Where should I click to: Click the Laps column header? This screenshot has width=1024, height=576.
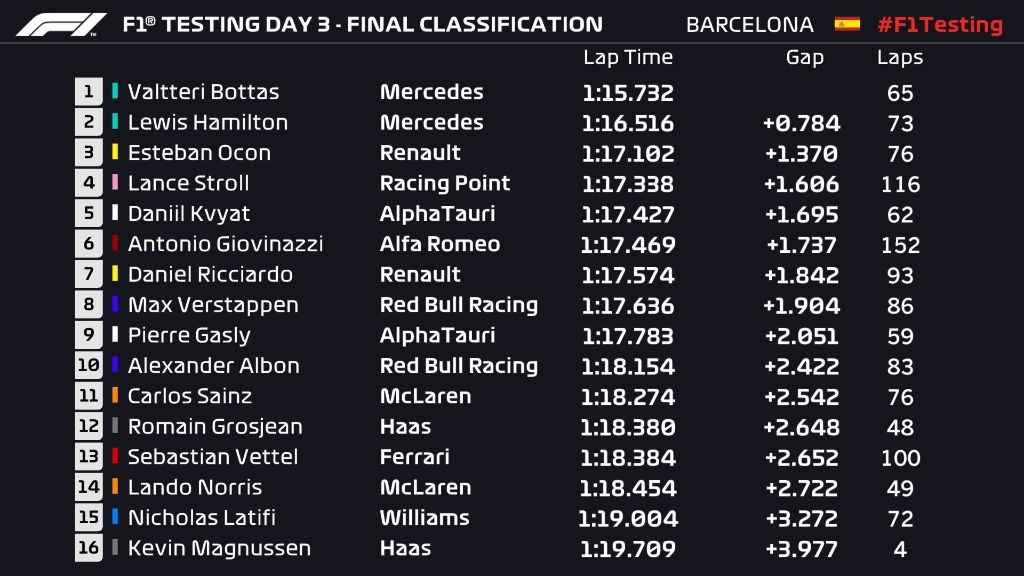(x=900, y=57)
